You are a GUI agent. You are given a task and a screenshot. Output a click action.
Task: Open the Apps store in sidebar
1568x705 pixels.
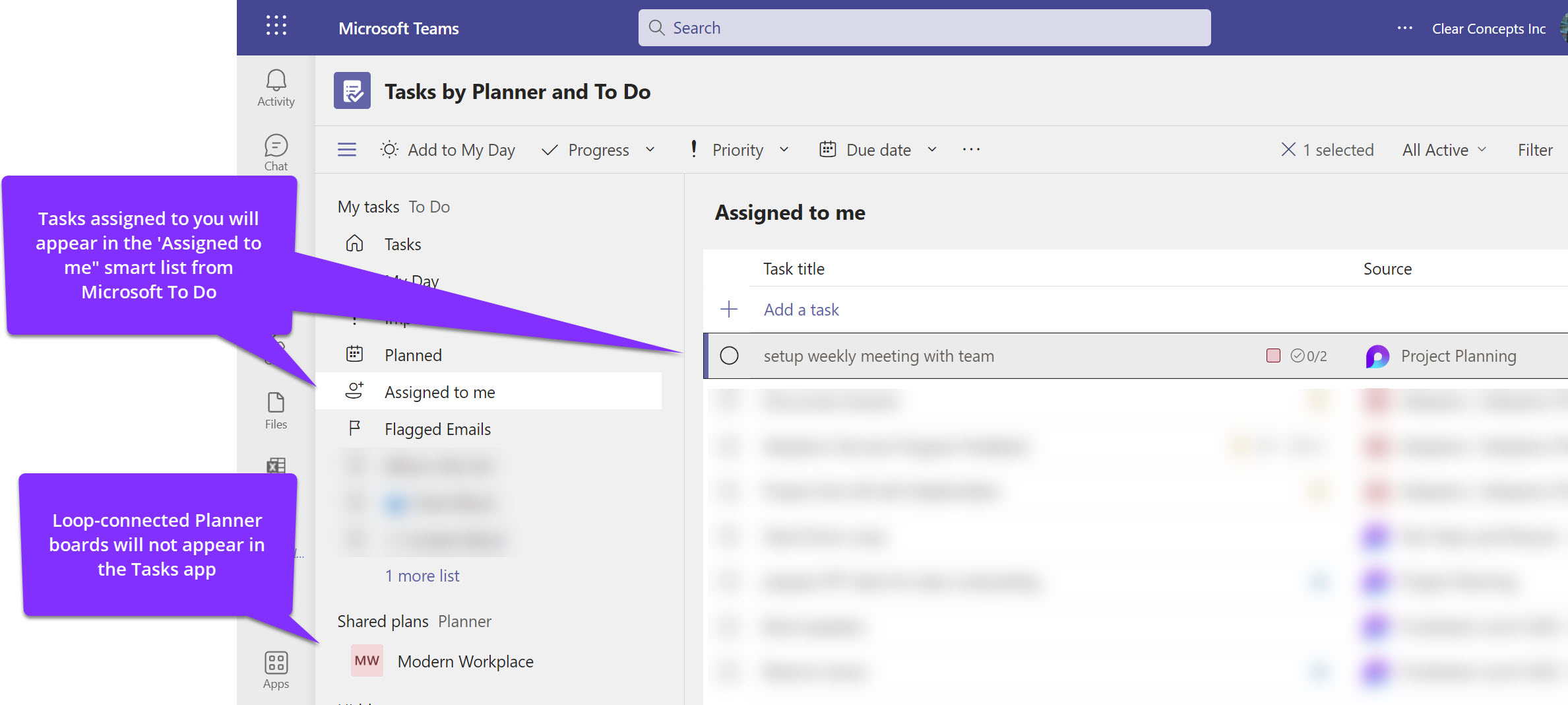pyautogui.click(x=276, y=669)
